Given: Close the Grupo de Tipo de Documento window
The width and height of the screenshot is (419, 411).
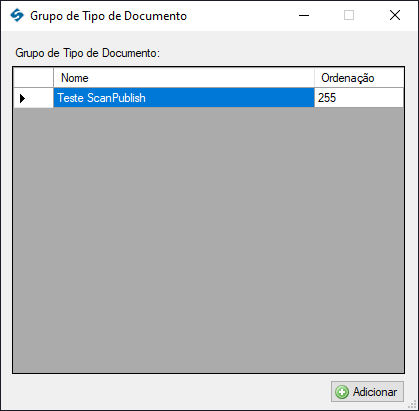Looking at the screenshot, I should (395, 15).
